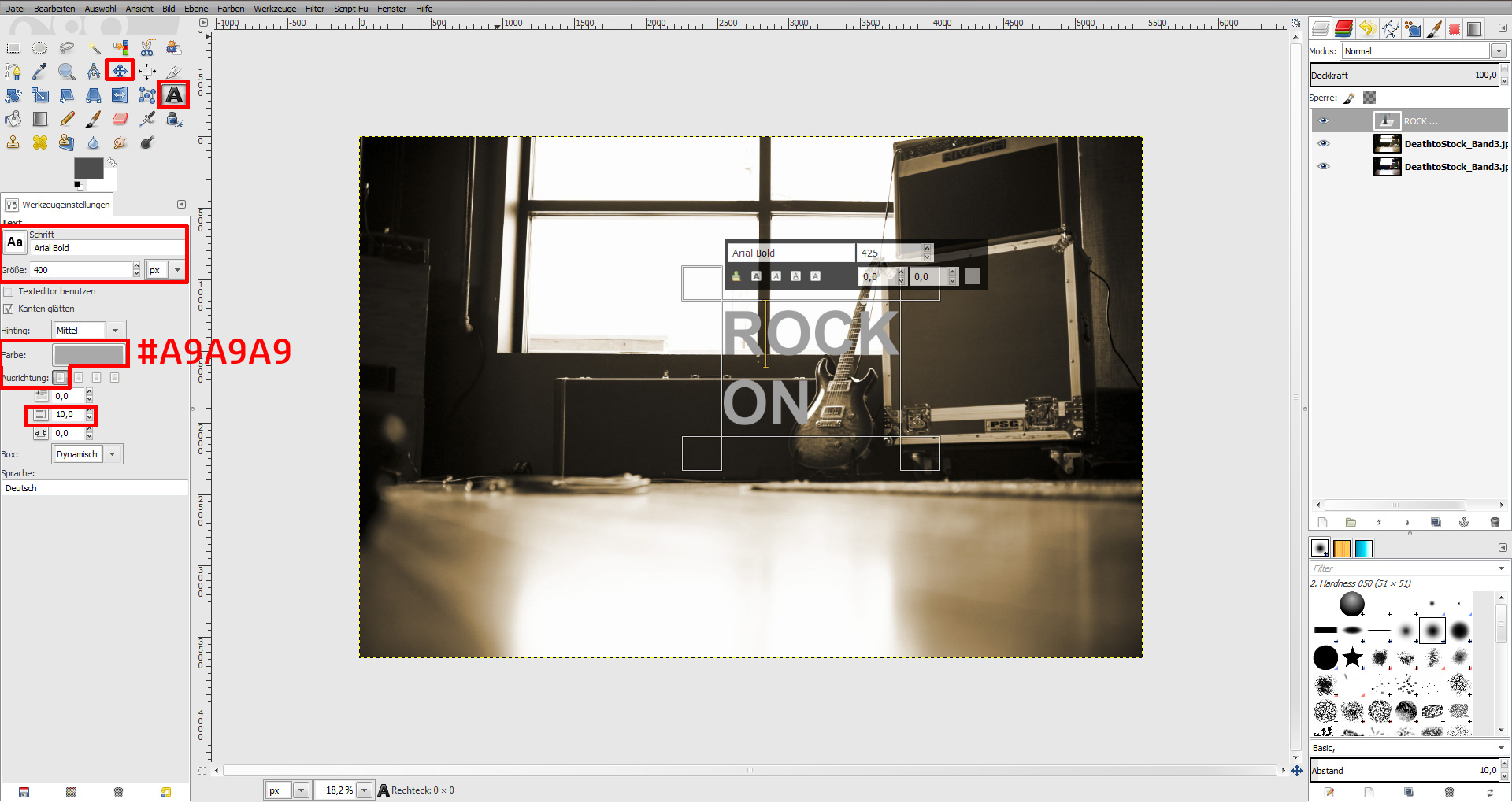Screen dimensions: 1512x803
Task: Toggle the Kanten glätten checkbox
Action: pyautogui.click(x=9, y=309)
